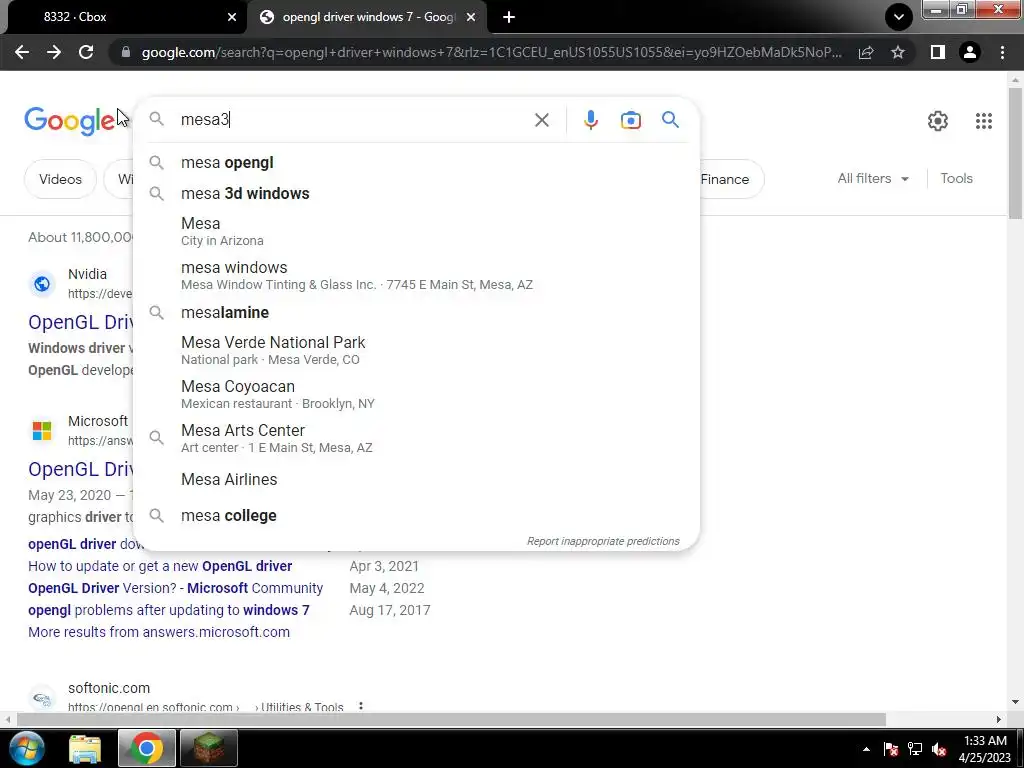
Task: Click the mesa3 search input field
Action: (353, 120)
